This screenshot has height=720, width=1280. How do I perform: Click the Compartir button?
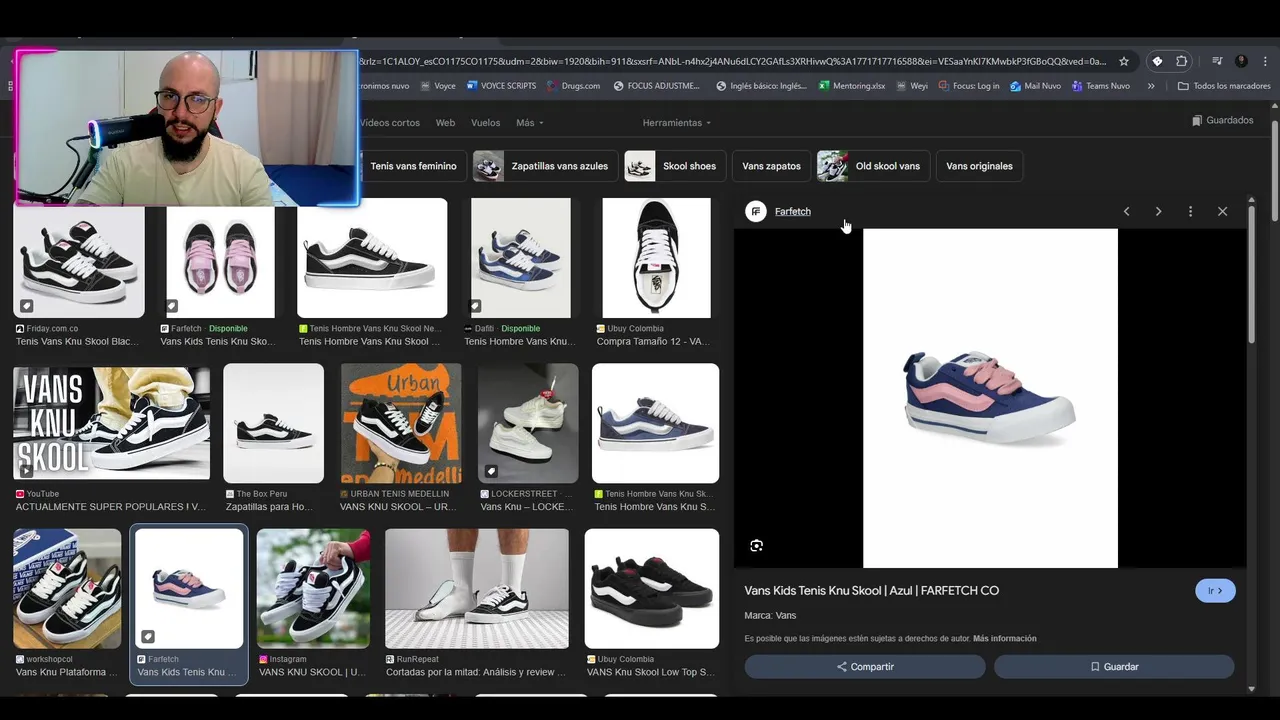tap(865, 667)
